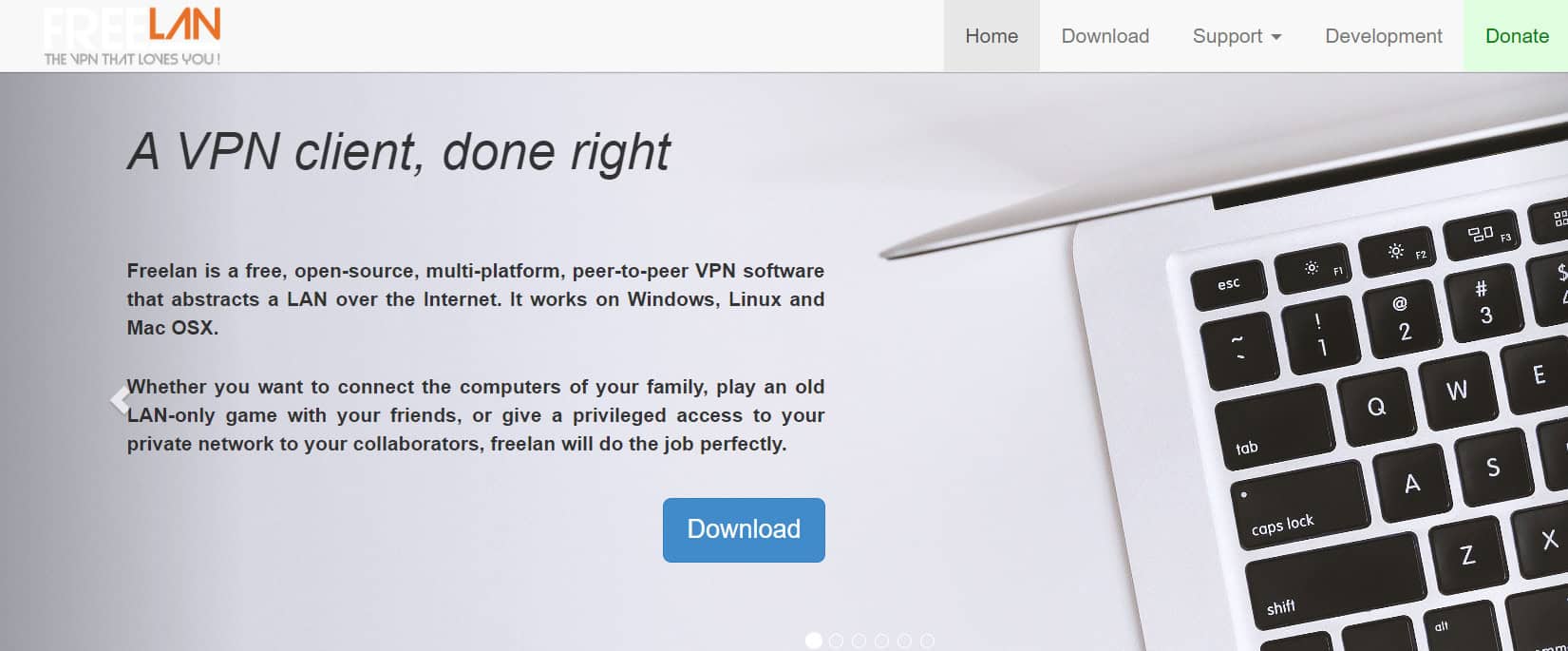Viewport: 1568px width, 651px height.
Task: Jump to the third carousel slide dot
Action: point(859,641)
